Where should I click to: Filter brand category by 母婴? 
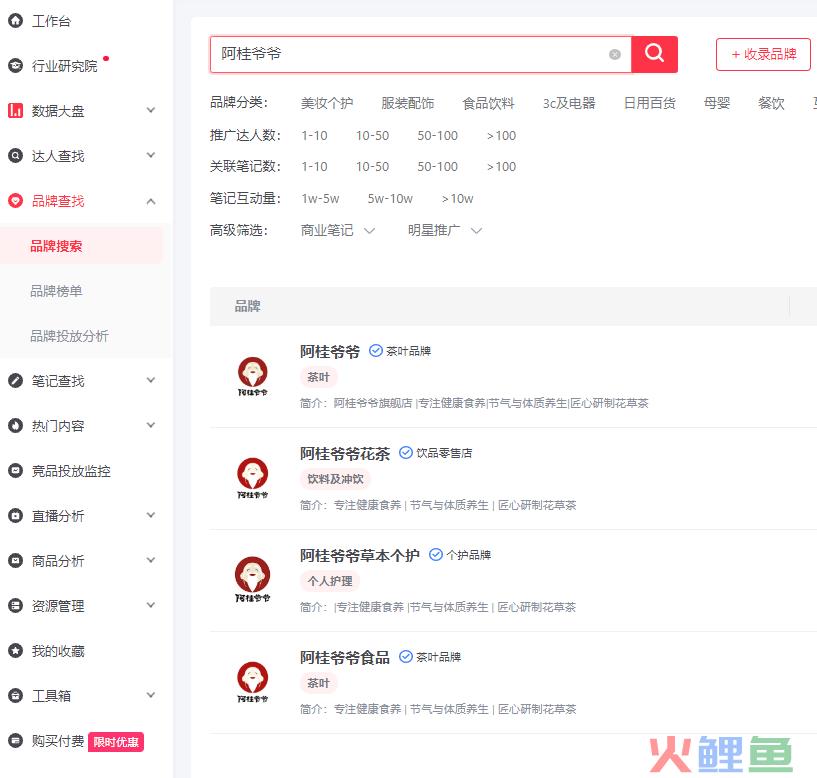[717, 103]
